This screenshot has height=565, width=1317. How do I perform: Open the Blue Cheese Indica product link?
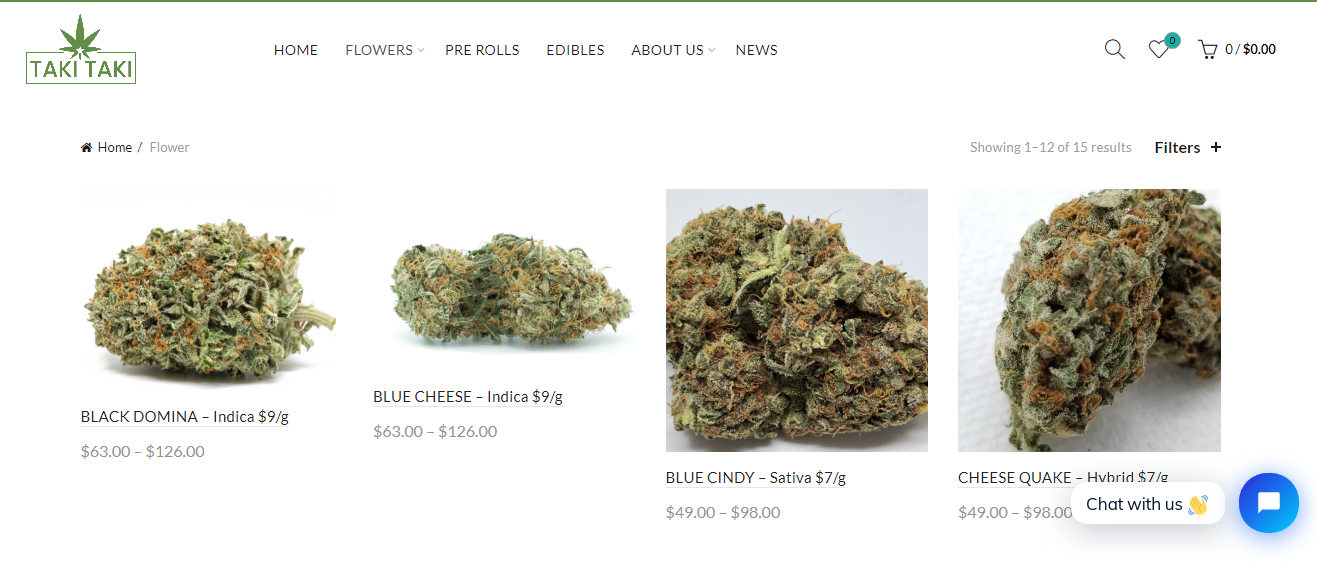tap(468, 397)
